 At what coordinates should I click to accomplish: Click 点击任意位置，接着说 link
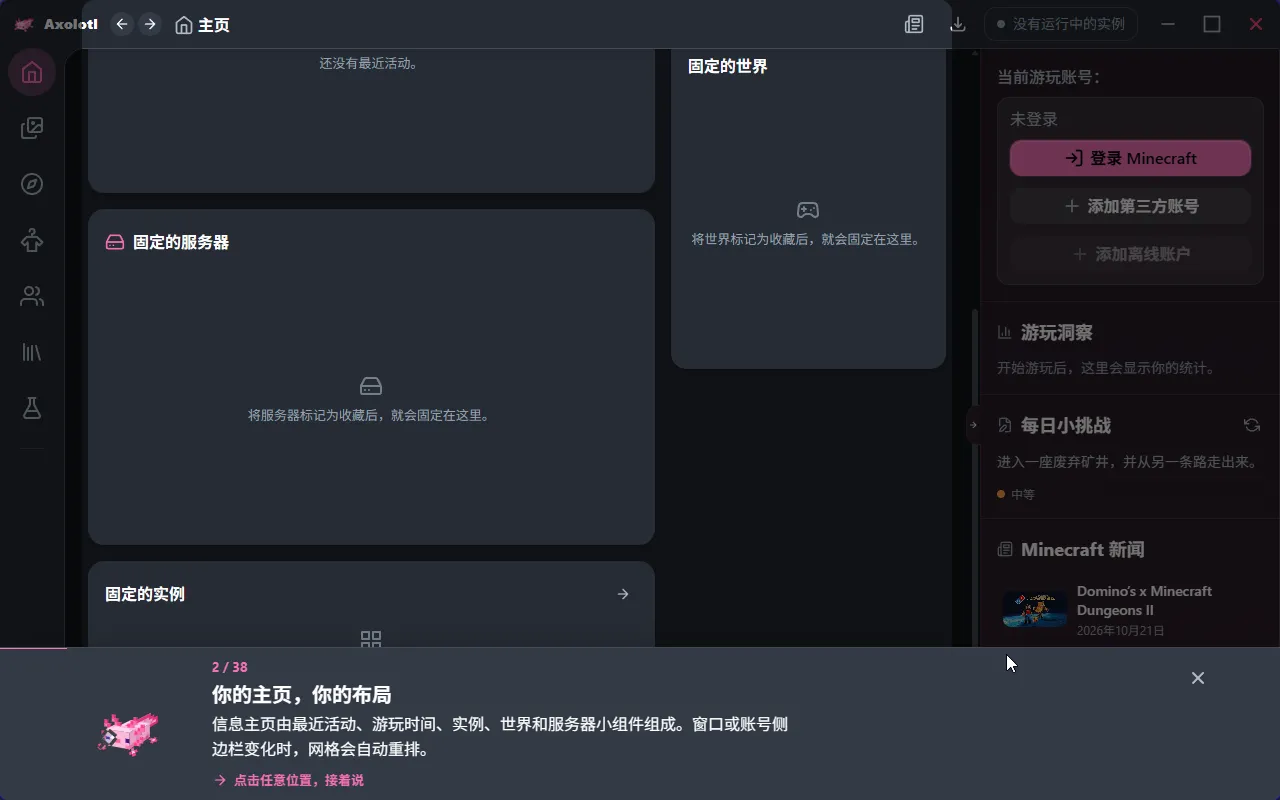289,780
